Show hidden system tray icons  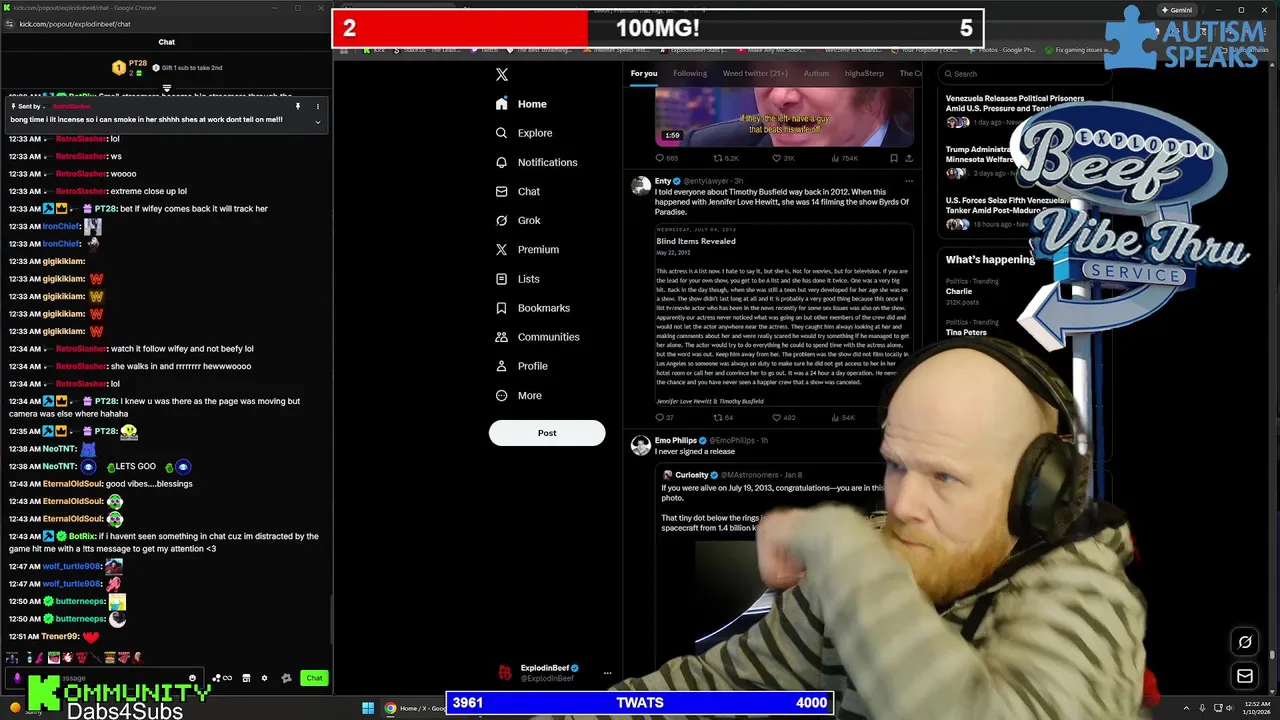tap(1186, 708)
